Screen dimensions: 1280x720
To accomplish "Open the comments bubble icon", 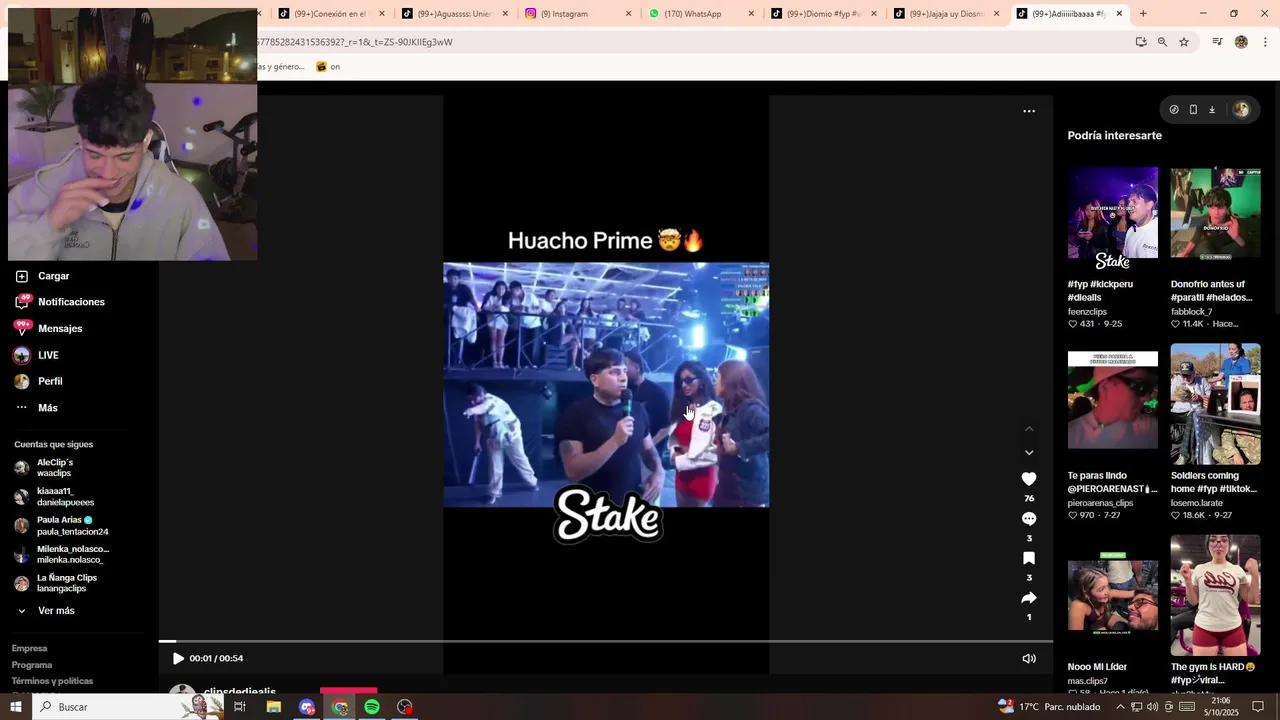I will [1029, 519].
